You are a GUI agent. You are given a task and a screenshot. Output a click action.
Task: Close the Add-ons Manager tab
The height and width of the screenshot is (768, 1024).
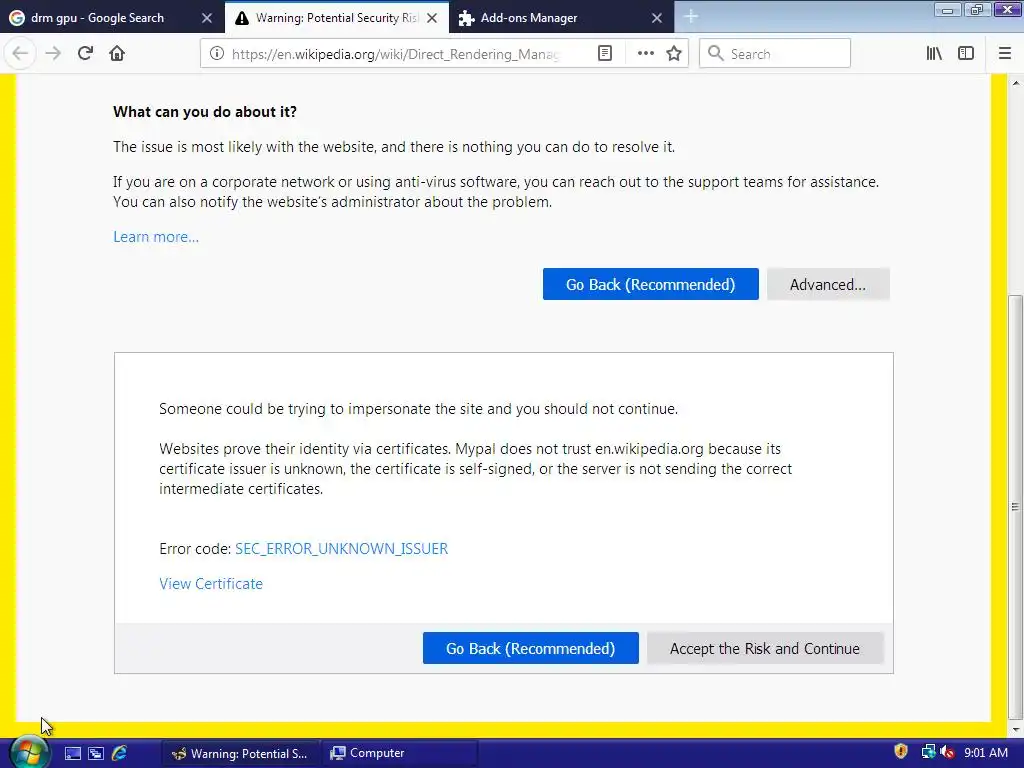pos(657,18)
